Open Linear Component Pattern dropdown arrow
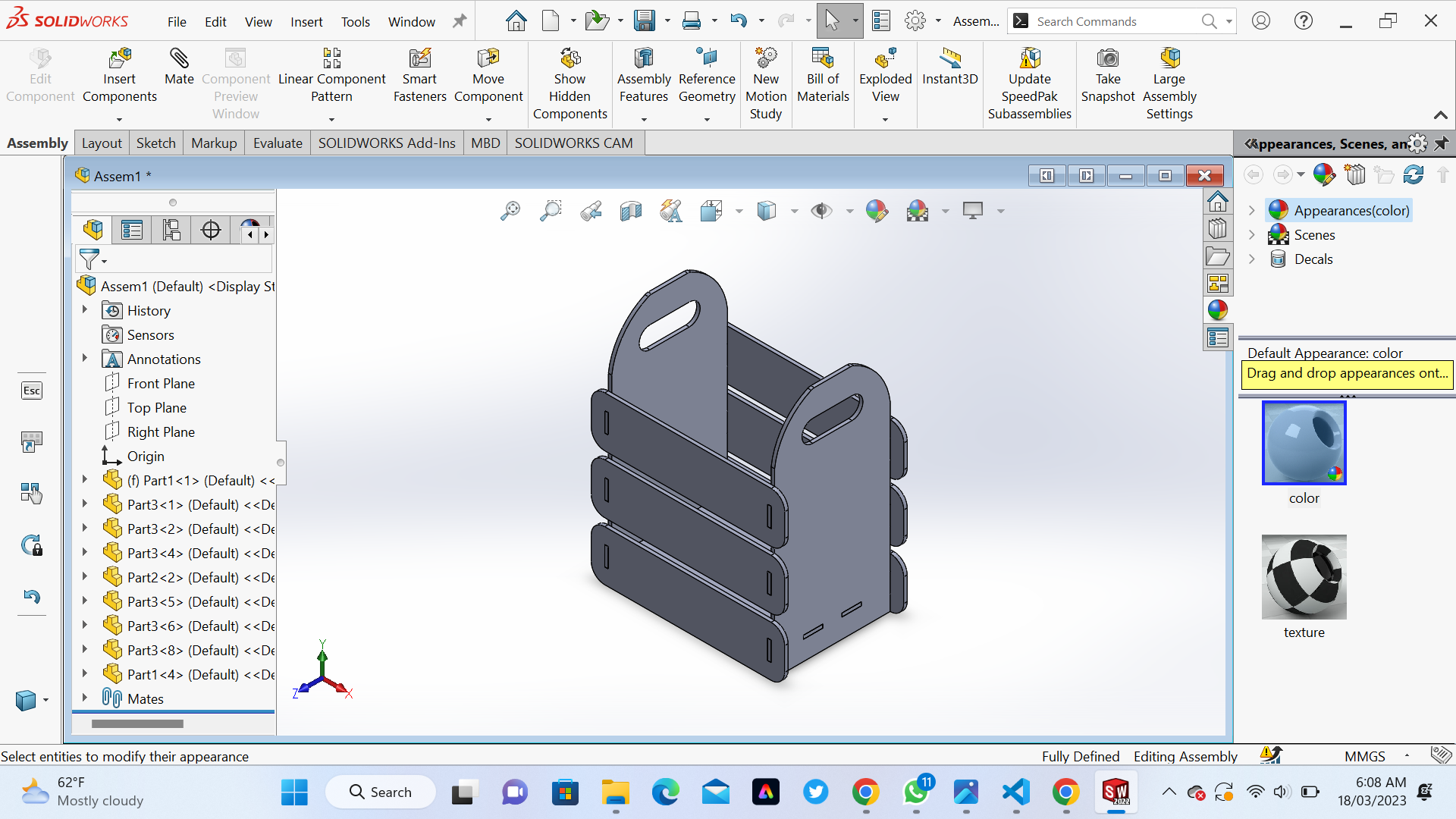The height and width of the screenshot is (819, 1456). (x=331, y=119)
